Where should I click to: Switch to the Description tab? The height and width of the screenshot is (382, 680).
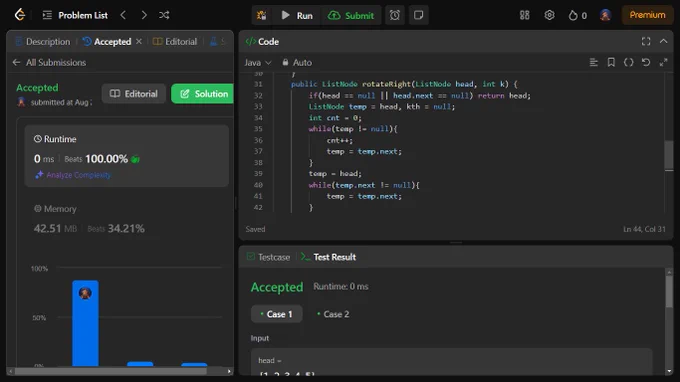[42, 42]
